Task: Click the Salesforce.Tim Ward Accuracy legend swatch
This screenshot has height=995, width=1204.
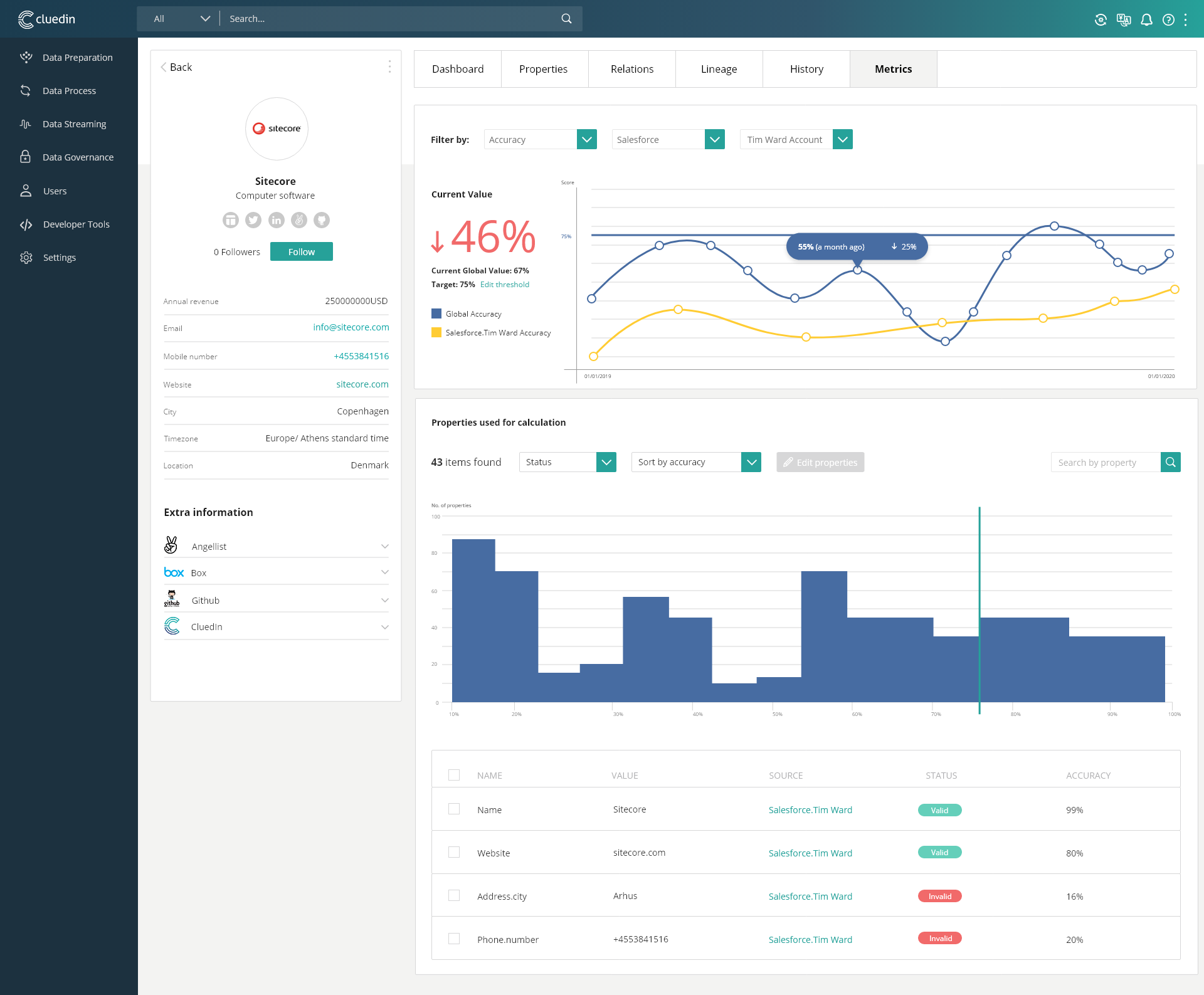Action: [x=436, y=332]
